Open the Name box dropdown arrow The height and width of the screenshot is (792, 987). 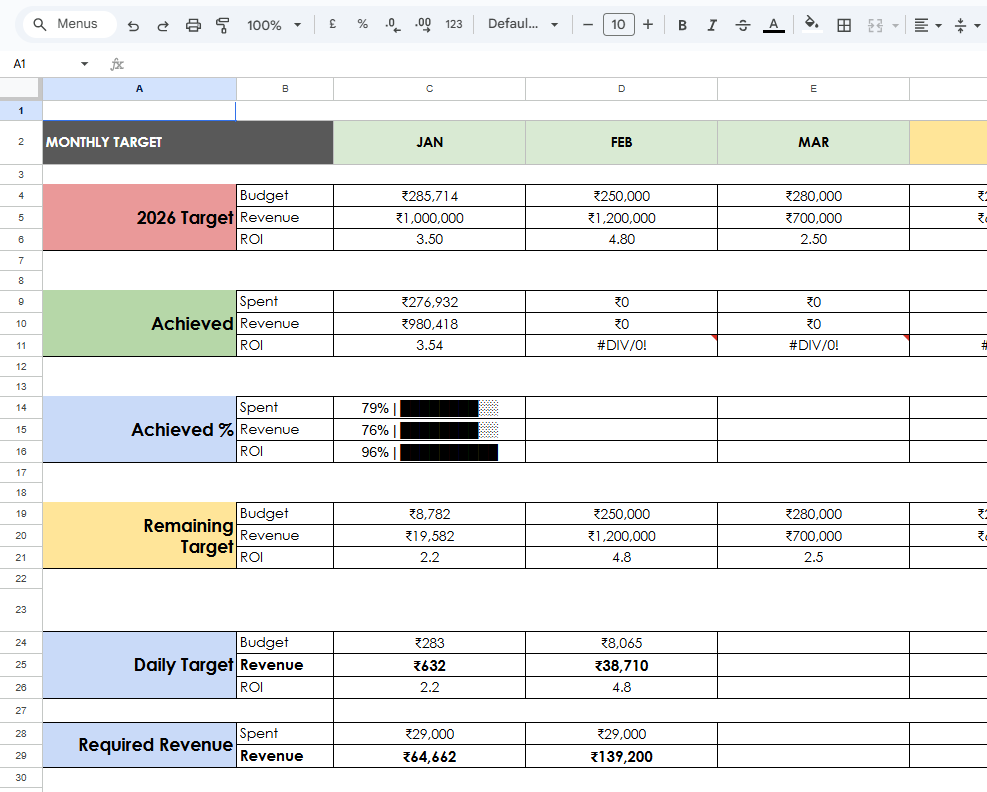pyautogui.click(x=84, y=64)
